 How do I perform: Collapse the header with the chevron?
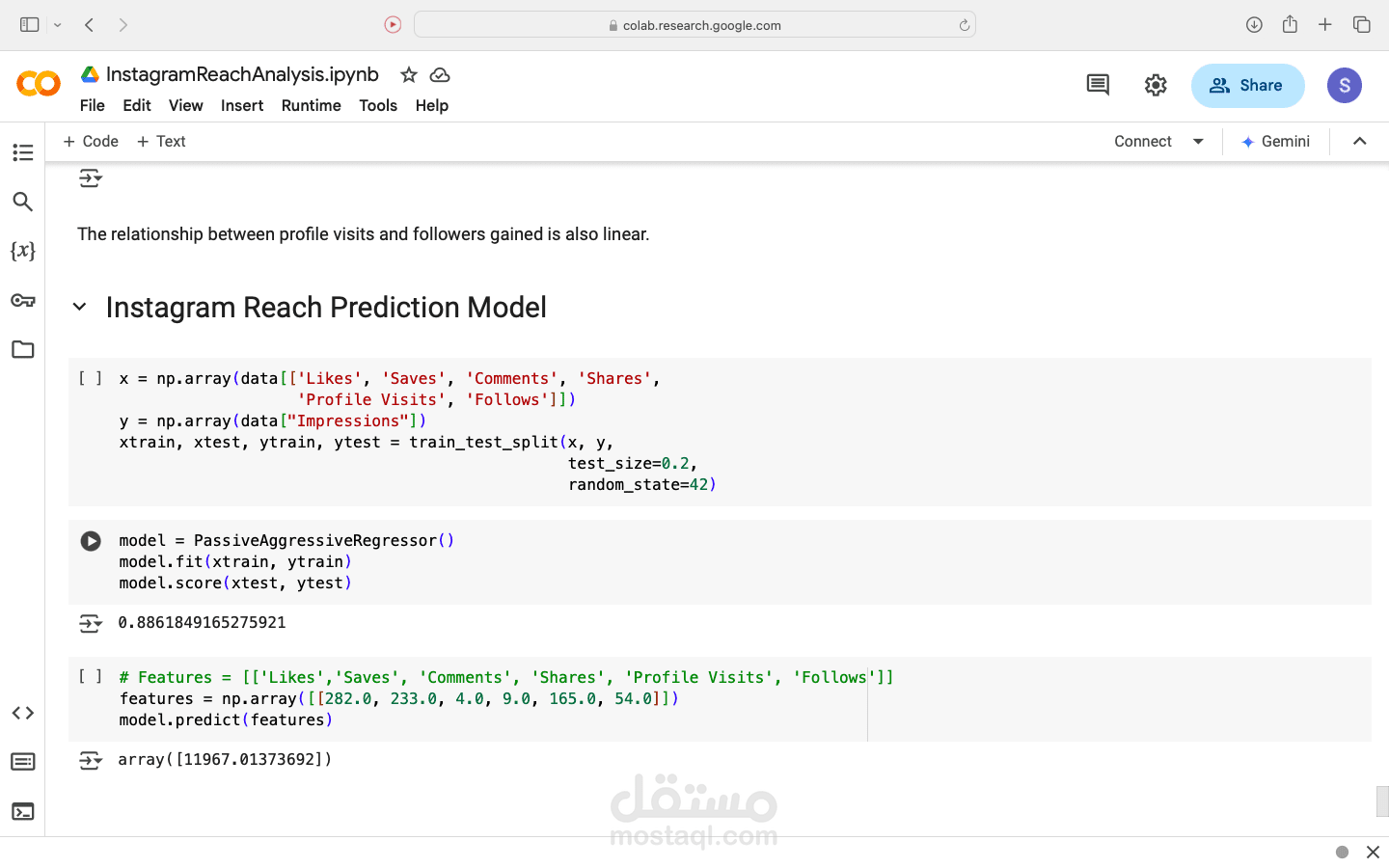point(1359,141)
